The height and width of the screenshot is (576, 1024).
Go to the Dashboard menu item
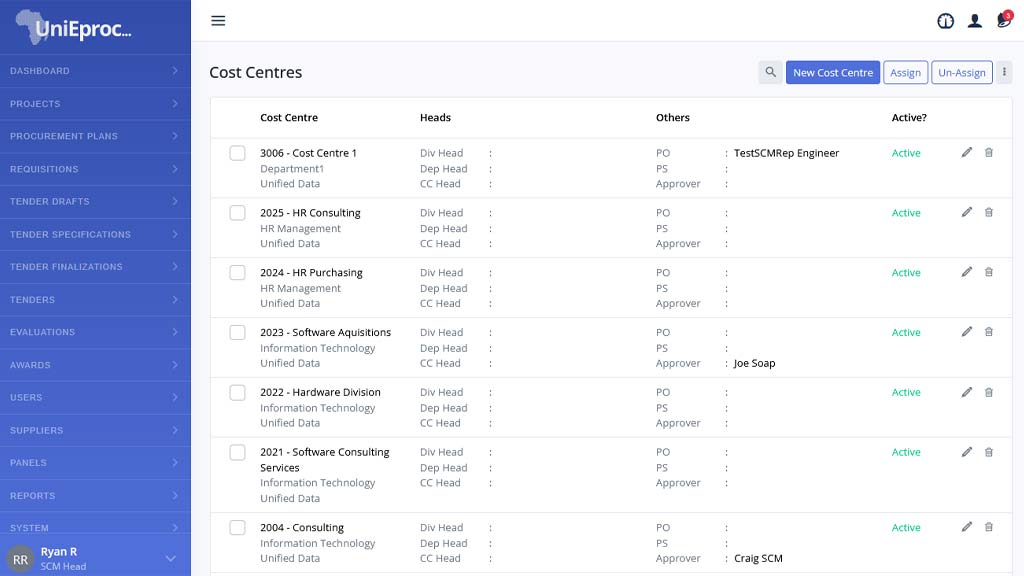[95, 71]
